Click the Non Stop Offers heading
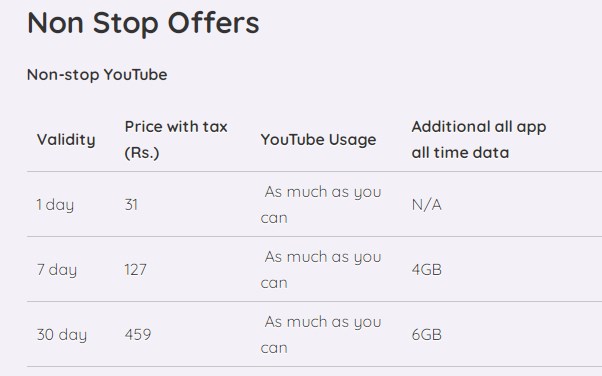 [143, 23]
